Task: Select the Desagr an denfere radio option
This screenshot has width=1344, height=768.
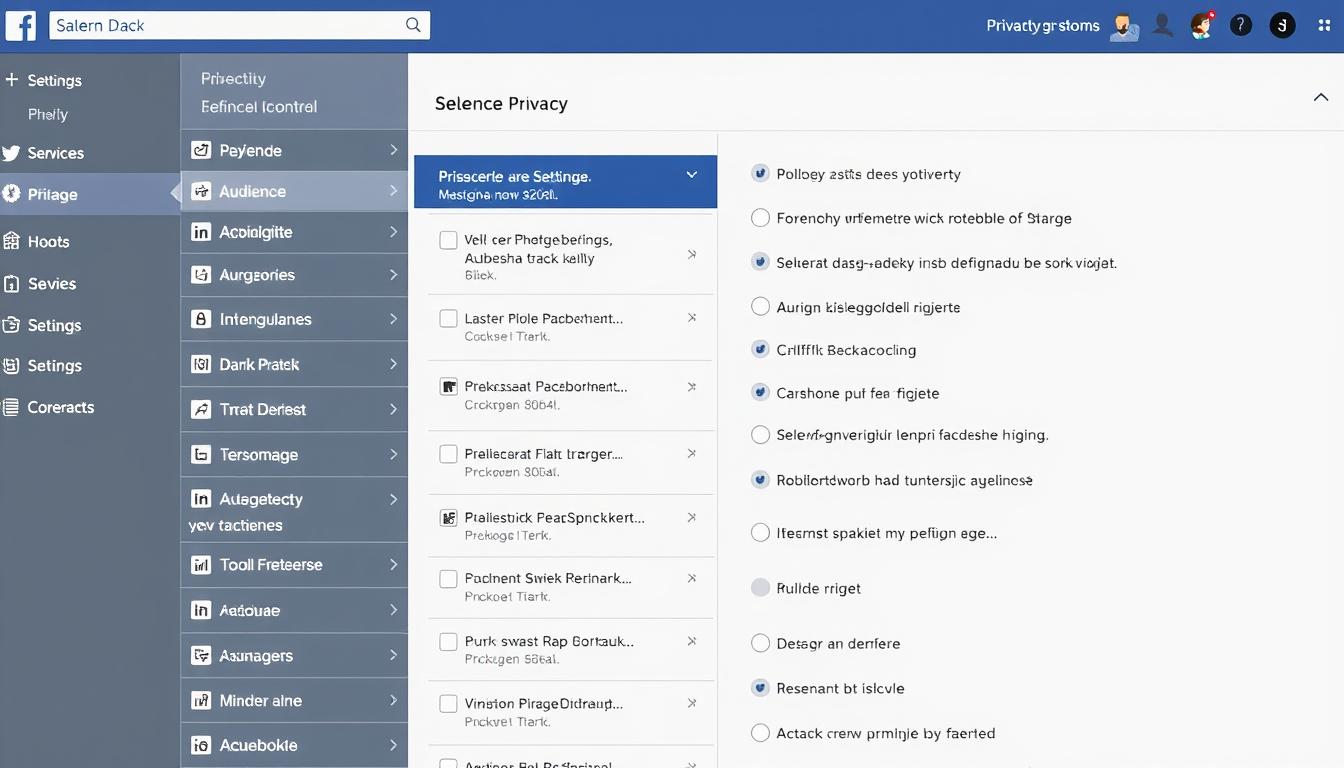Action: coord(760,643)
